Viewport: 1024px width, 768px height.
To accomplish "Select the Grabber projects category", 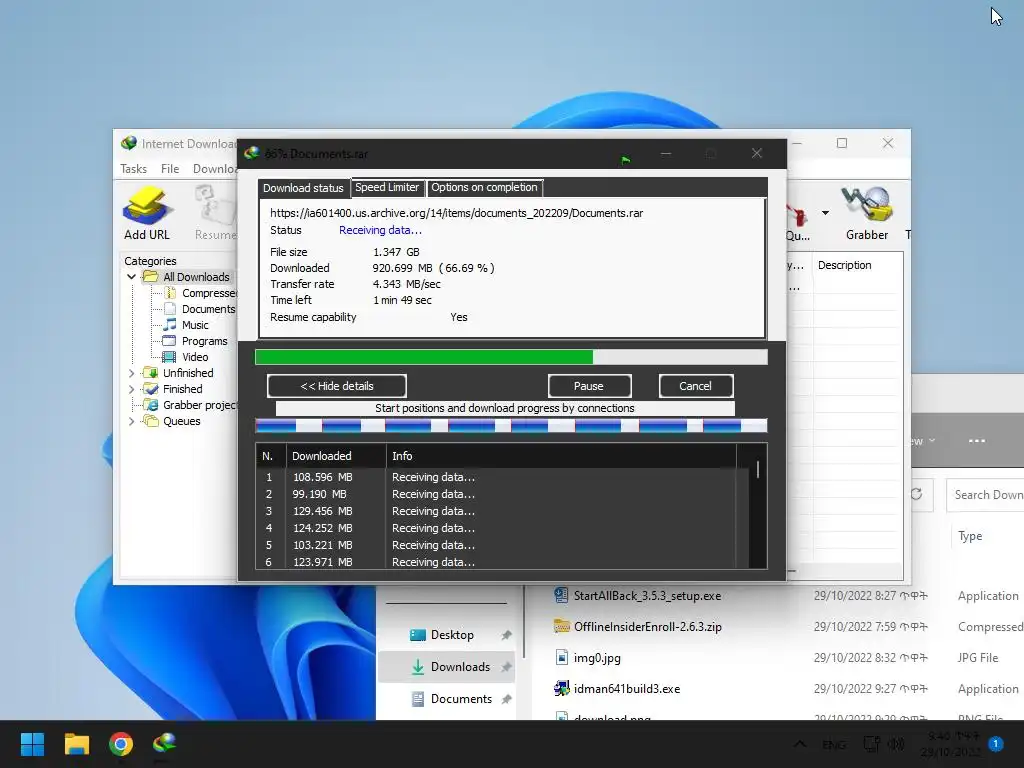I will [x=199, y=405].
